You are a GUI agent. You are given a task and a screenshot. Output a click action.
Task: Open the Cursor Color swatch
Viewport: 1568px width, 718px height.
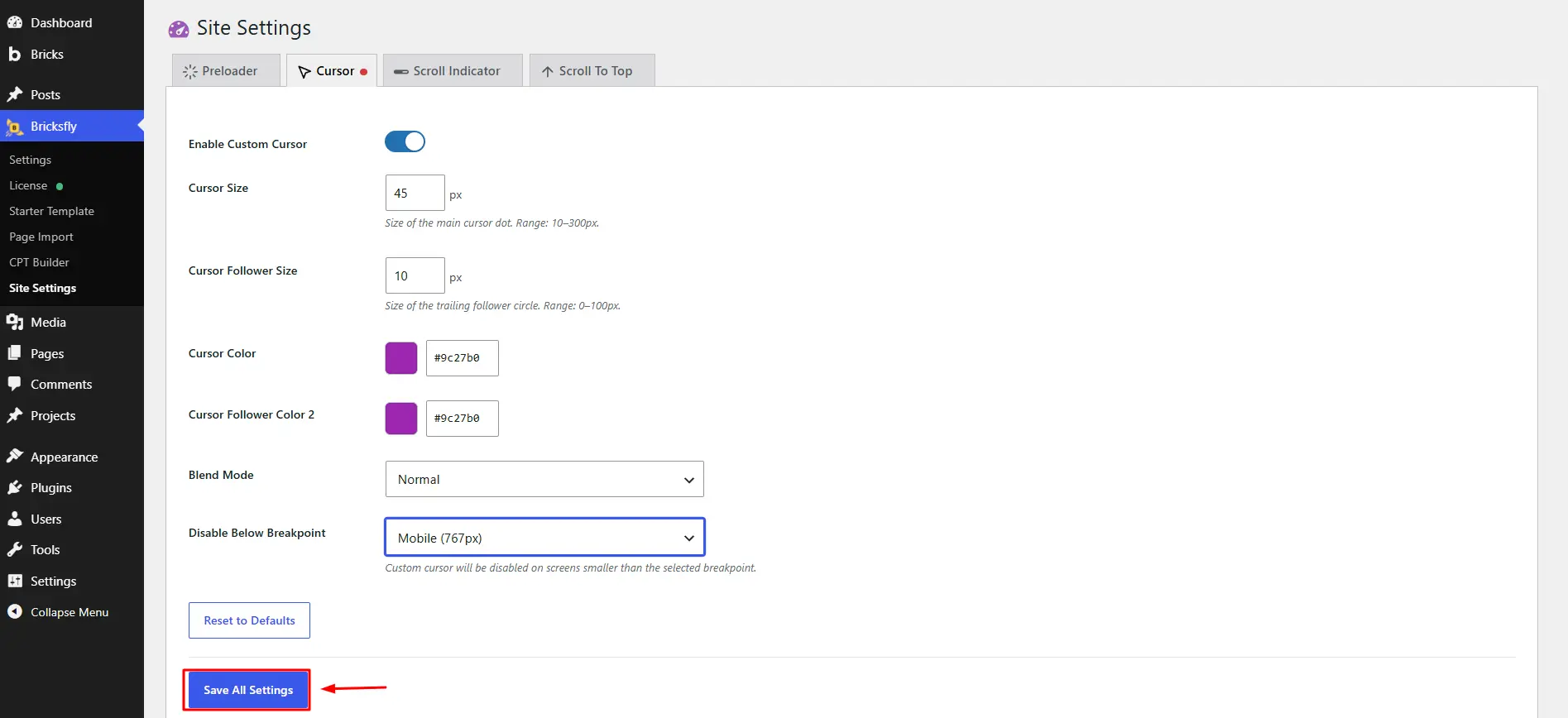click(x=401, y=358)
